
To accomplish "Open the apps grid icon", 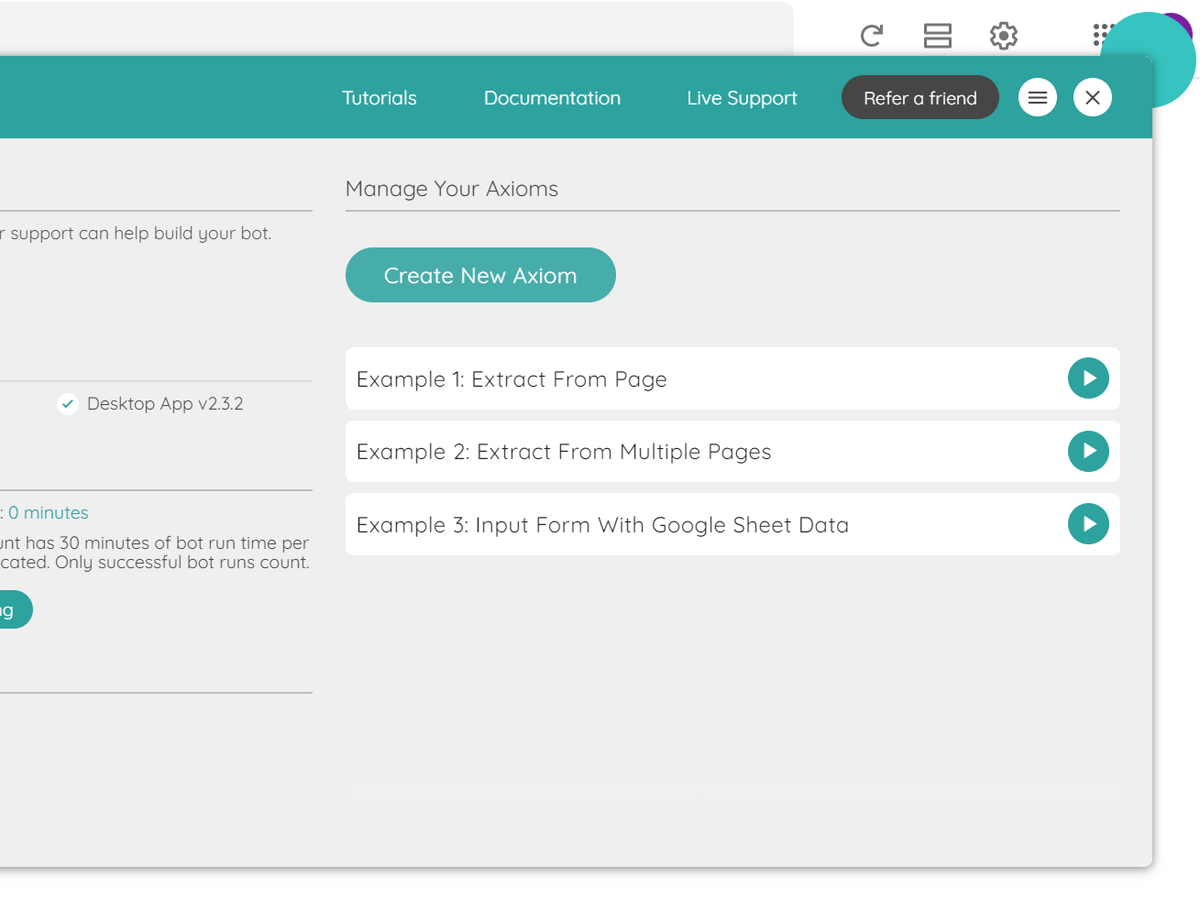I will (1102, 35).
